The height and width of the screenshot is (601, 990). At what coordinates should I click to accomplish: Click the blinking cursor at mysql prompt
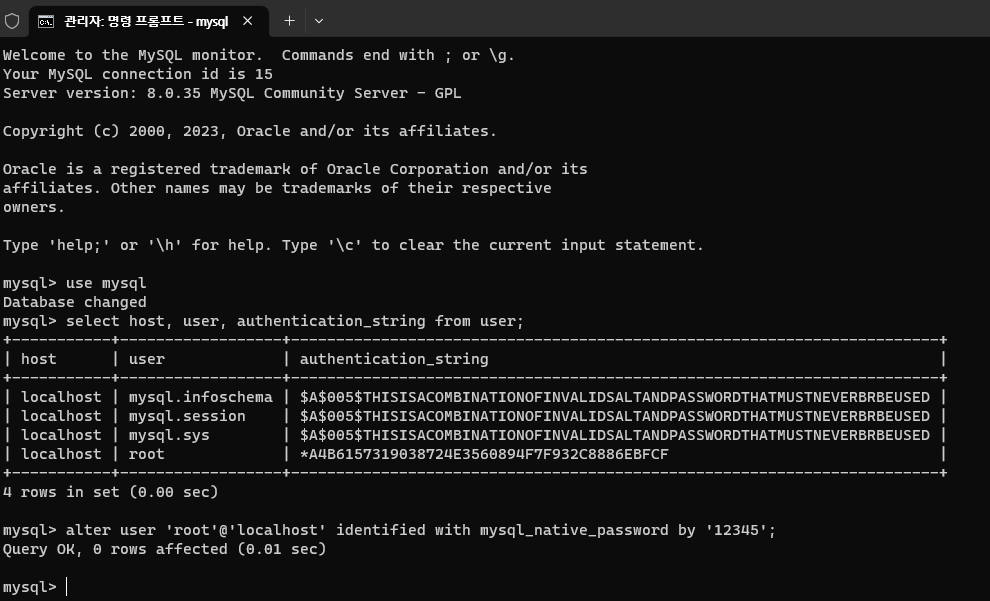(x=66, y=587)
